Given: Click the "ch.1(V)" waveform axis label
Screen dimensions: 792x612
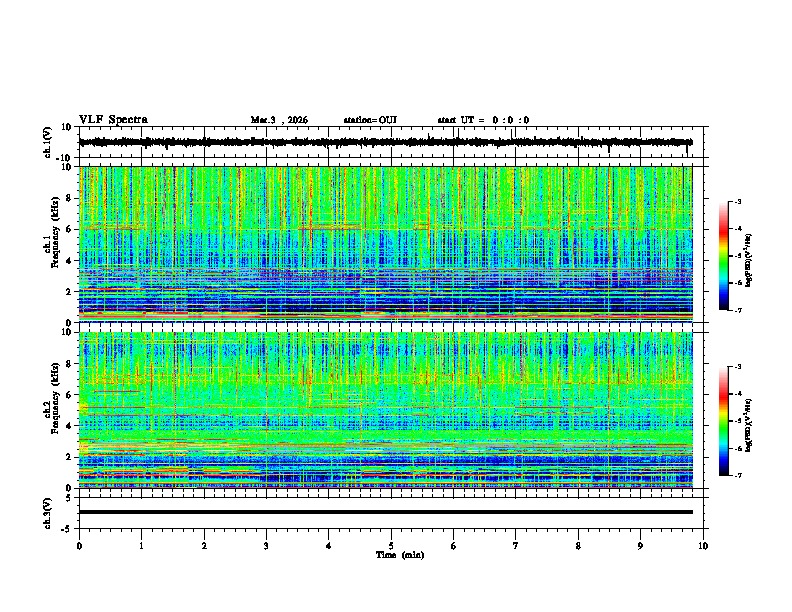Looking at the screenshot, I should [48, 142].
